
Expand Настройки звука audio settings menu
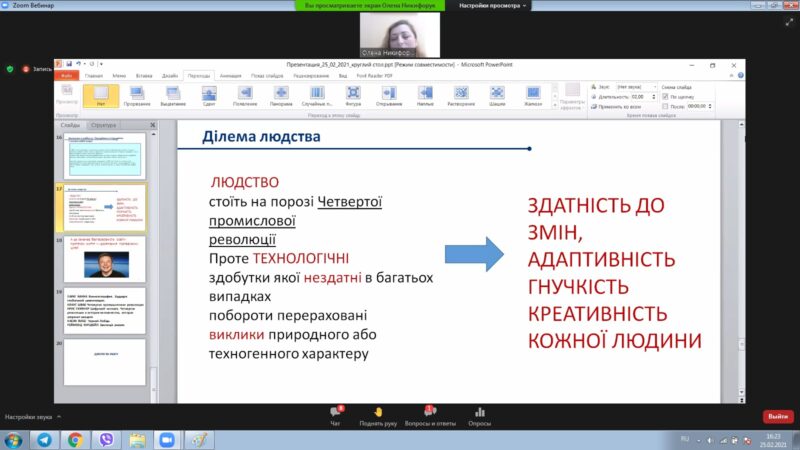(x=28, y=416)
